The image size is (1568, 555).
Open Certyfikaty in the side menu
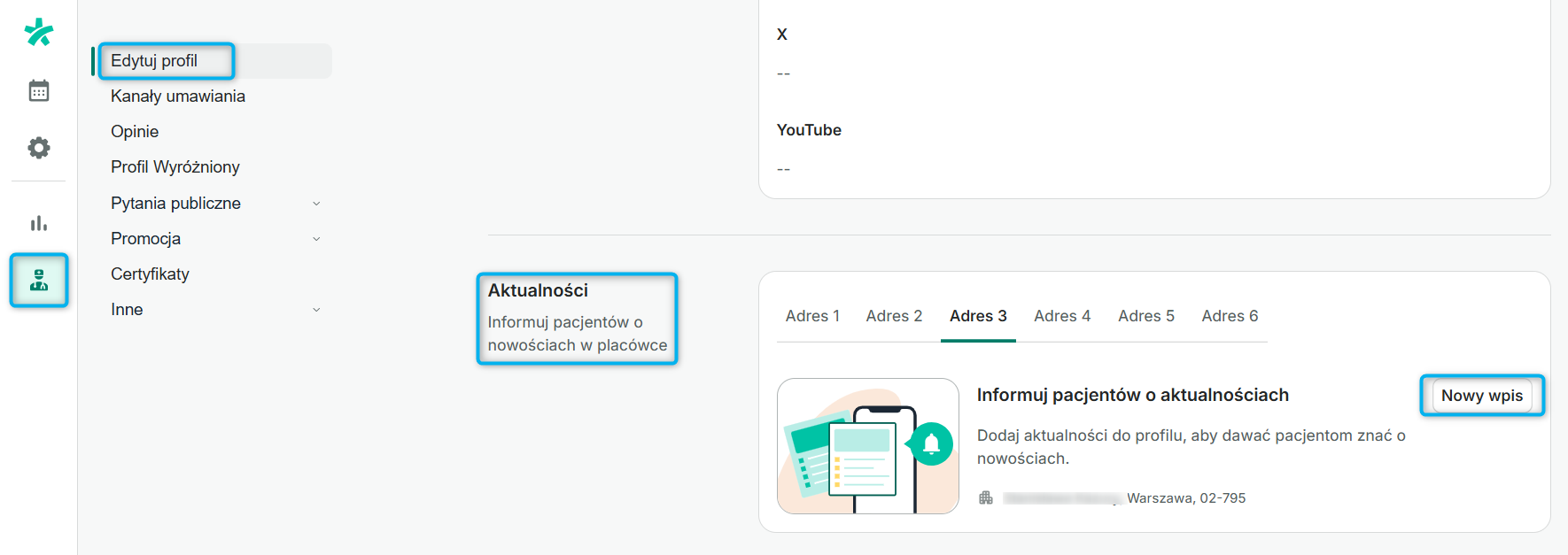[x=150, y=274]
